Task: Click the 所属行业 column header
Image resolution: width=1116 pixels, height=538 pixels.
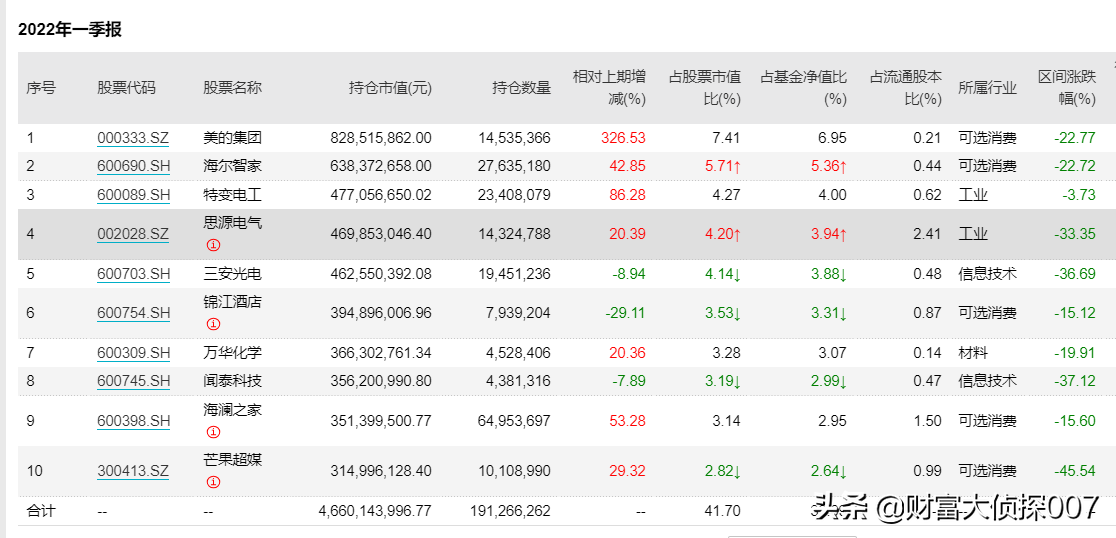Action: [x=987, y=88]
